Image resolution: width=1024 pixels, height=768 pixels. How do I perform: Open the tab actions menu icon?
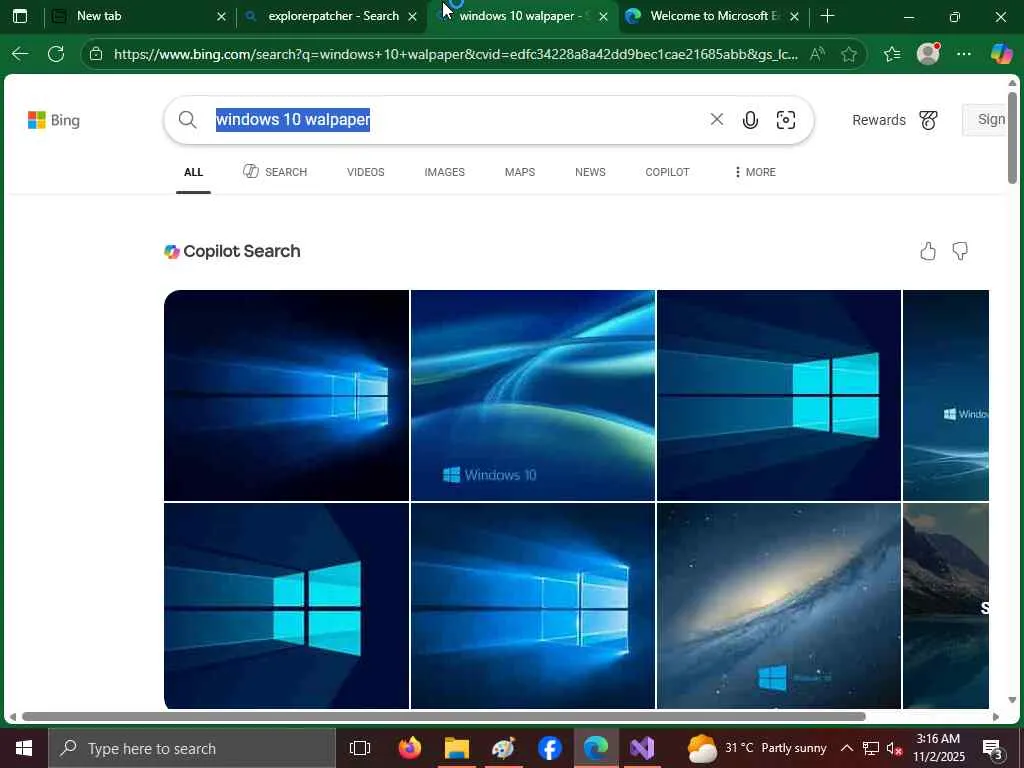click(20, 16)
